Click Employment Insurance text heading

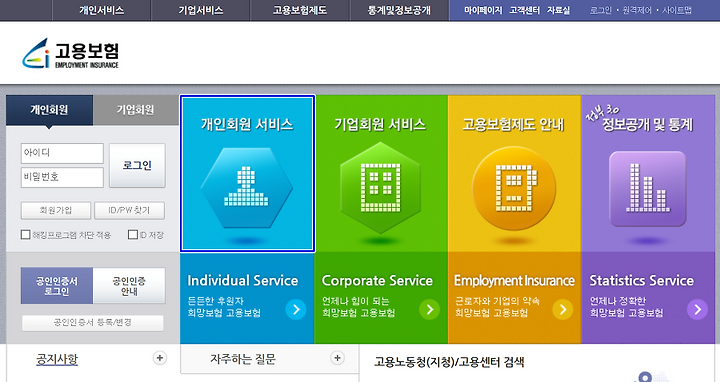[514, 281]
